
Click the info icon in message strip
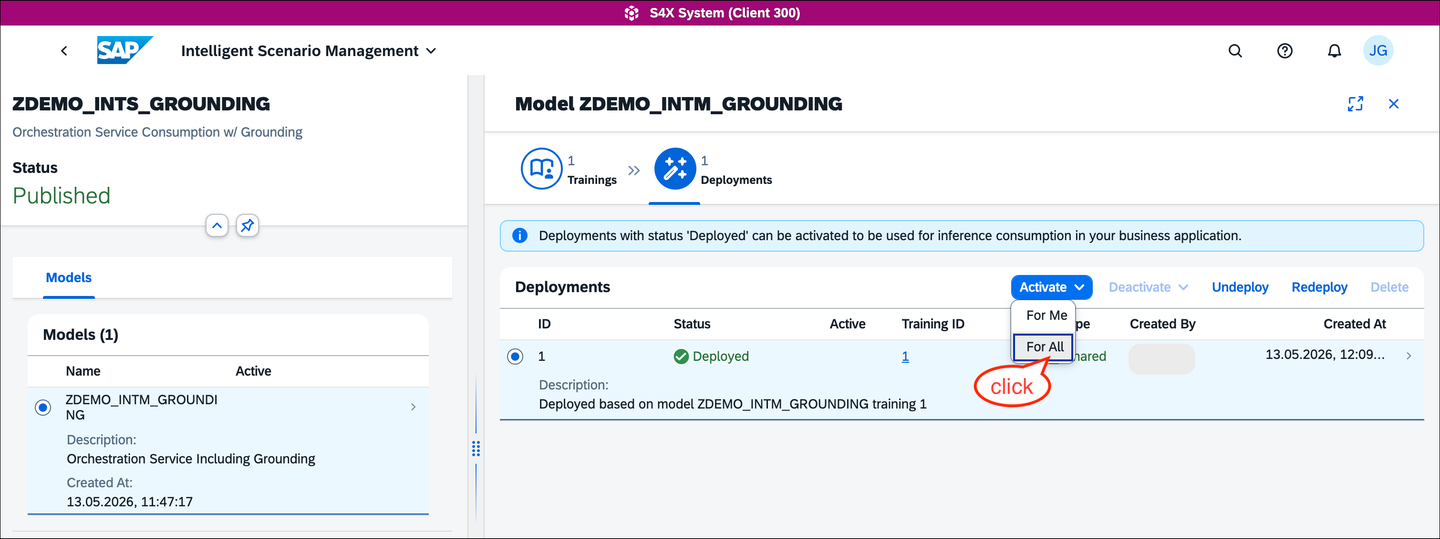[520, 236]
